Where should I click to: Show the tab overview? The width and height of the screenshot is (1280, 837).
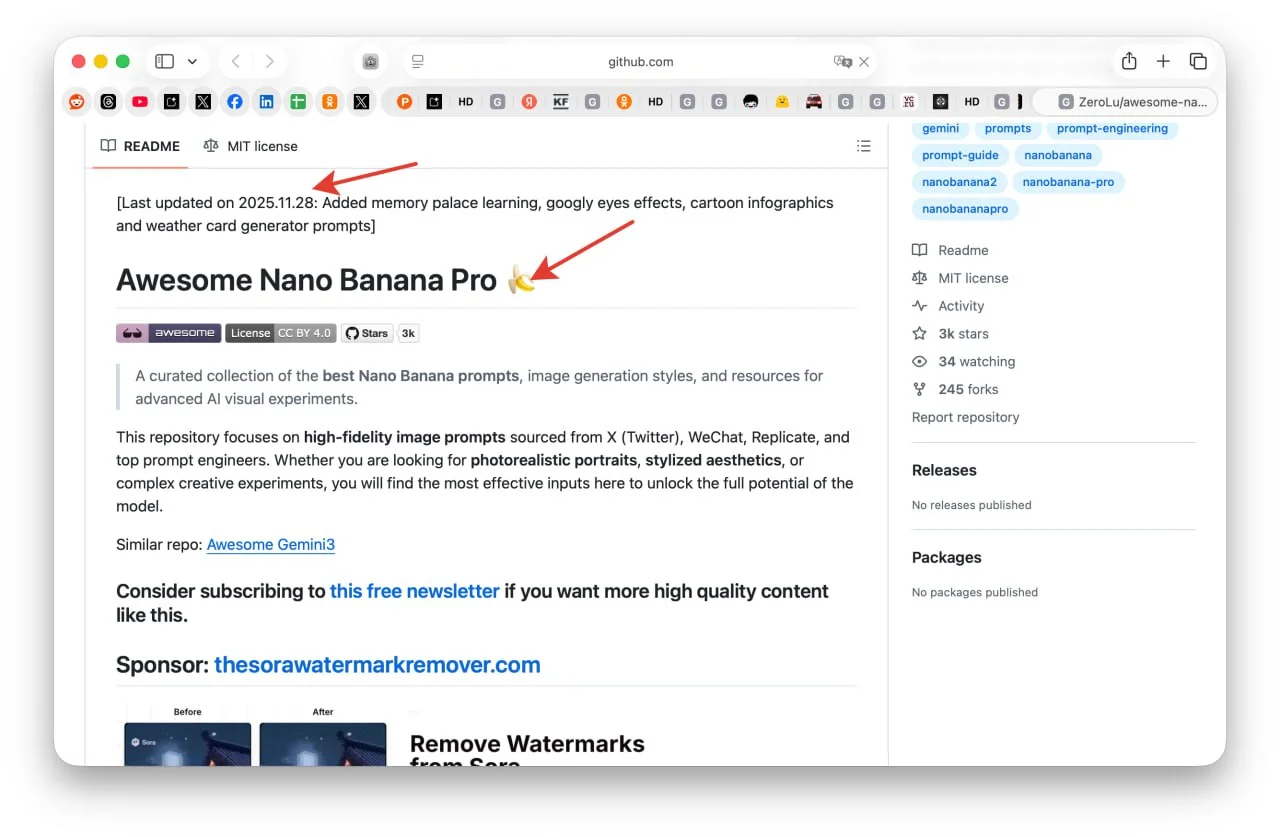click(x=1198, y=62)
